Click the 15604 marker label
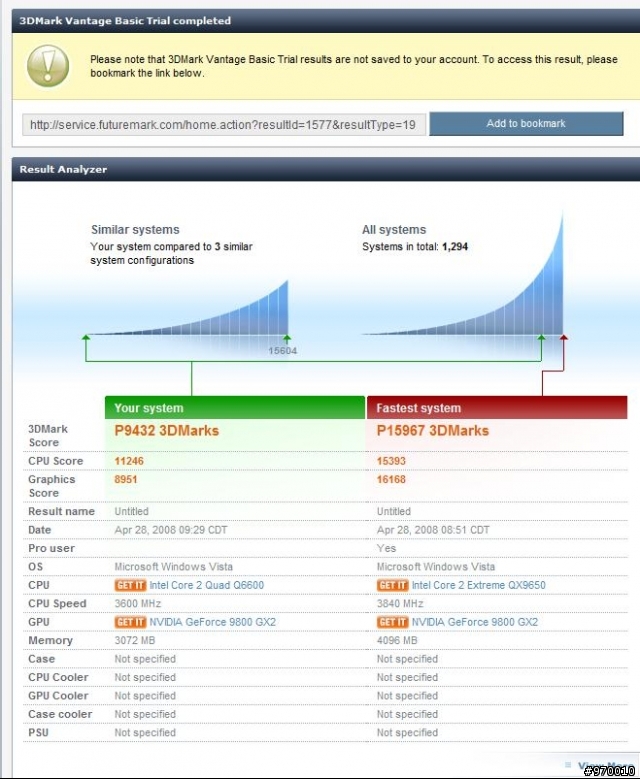 click(x=283, y=351)
